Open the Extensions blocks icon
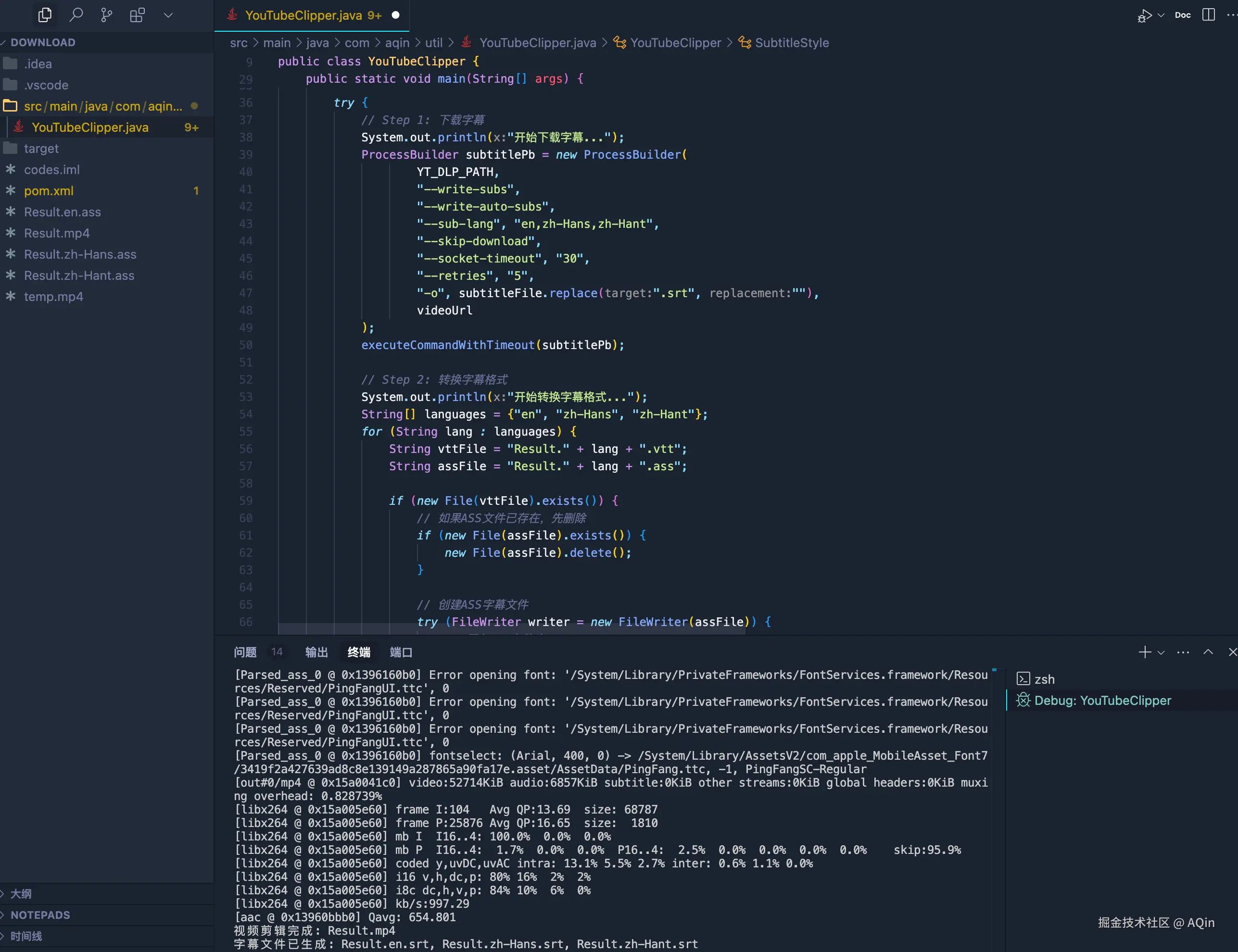This screenshot has width=1238, height=952. click(137, 15)
